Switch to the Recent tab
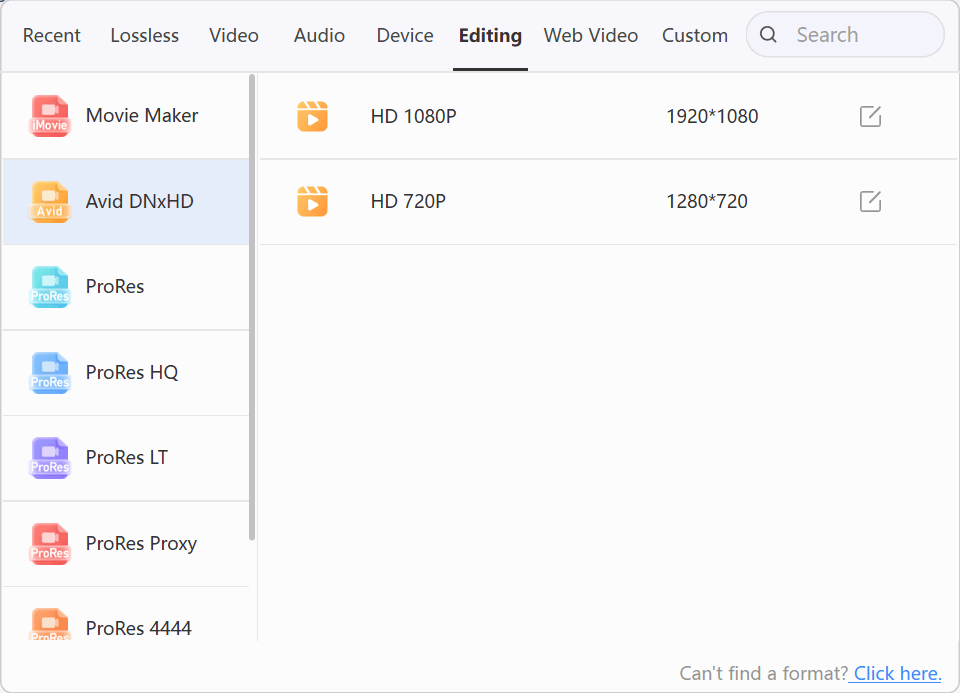Screen dimensions: 960x693 point(51,36)
